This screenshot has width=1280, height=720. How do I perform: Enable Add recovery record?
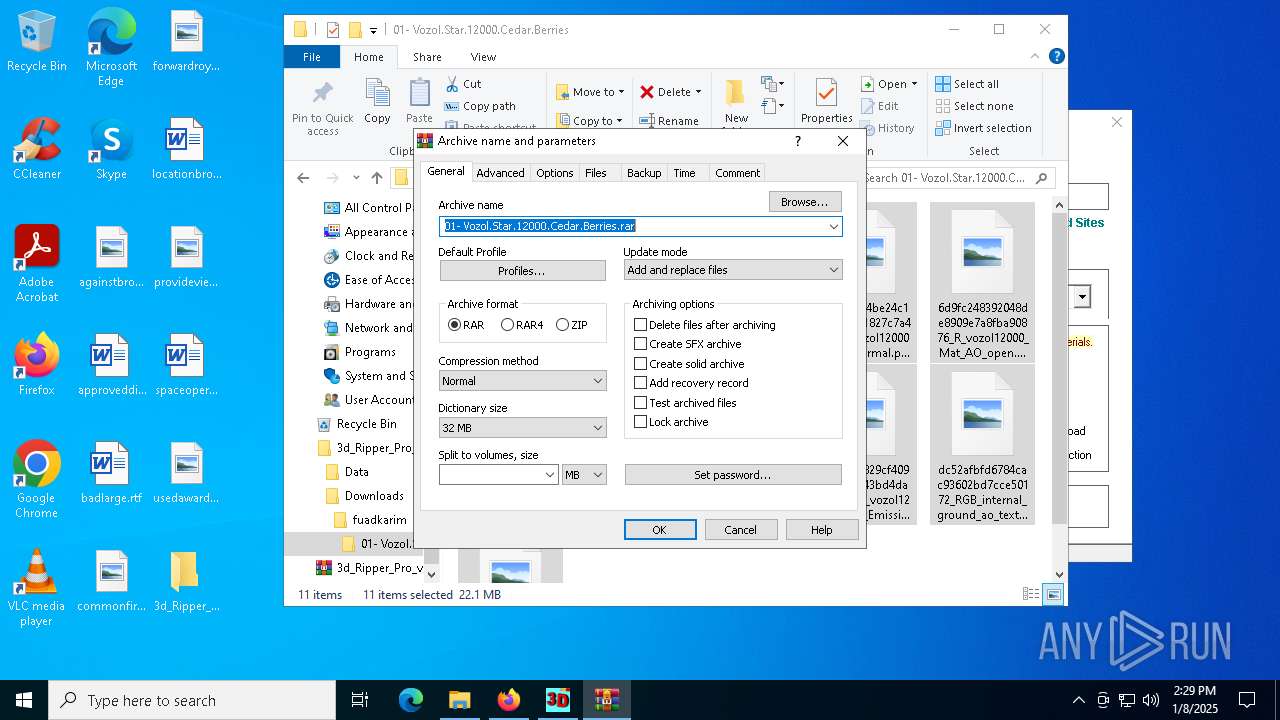point(691,383)
